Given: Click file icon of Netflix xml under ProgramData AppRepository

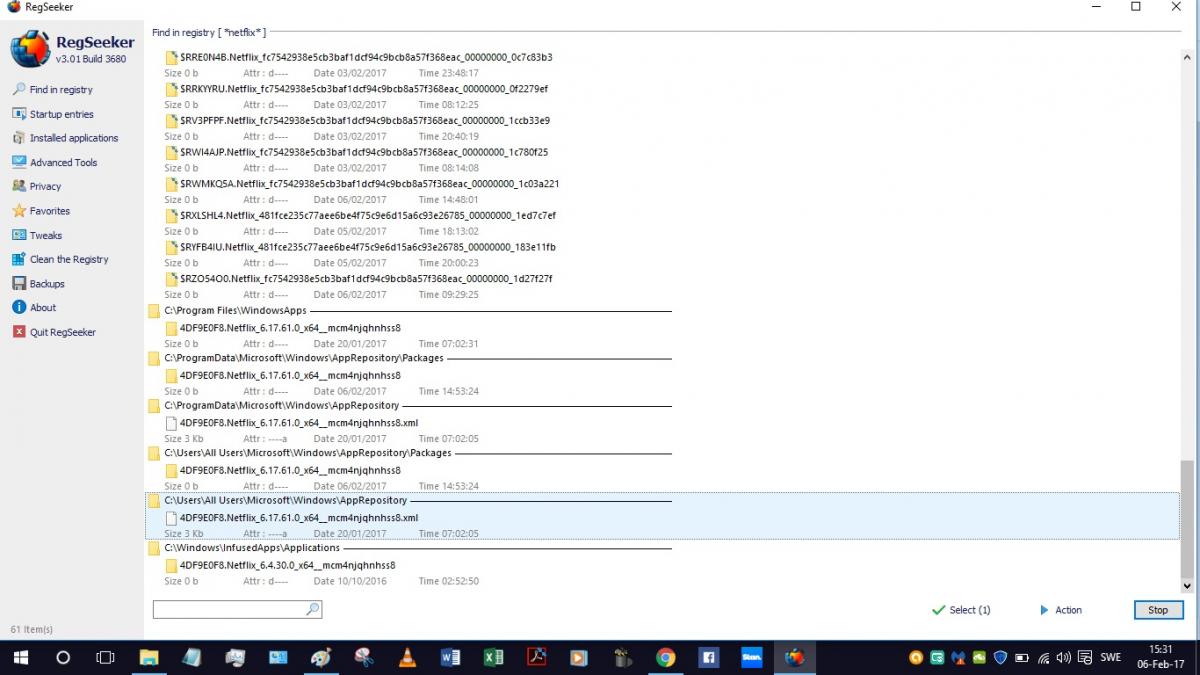Looking at the screenshot, I should point(171,423).
